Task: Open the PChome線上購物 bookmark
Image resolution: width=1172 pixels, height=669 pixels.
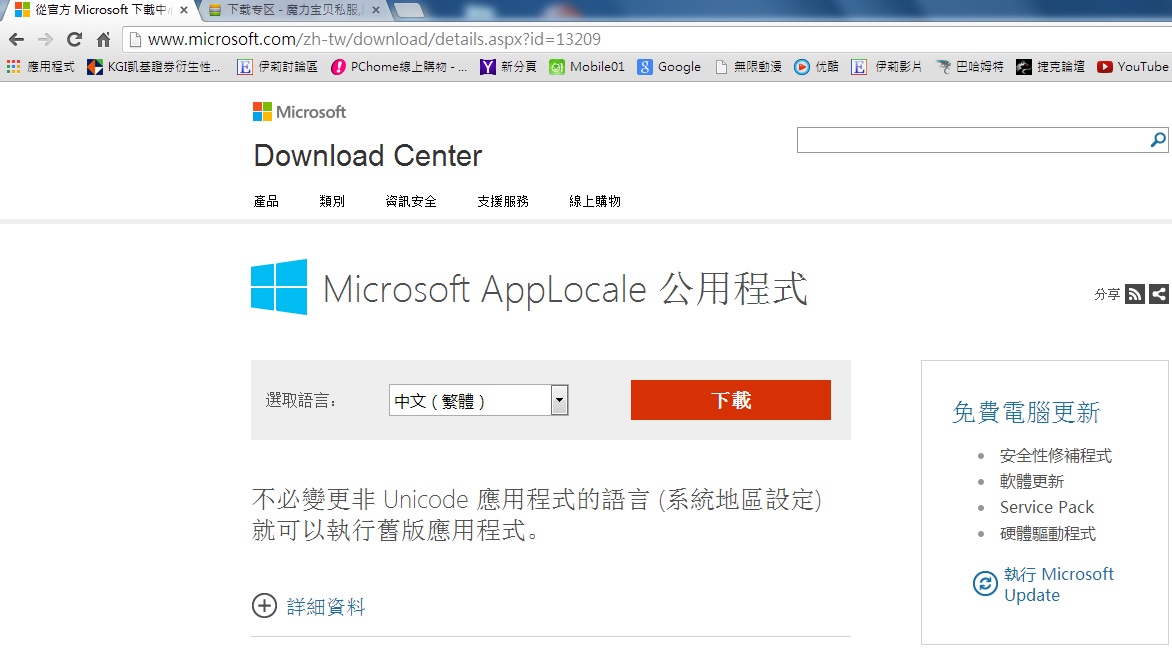Action: click(x=399, y=67)
